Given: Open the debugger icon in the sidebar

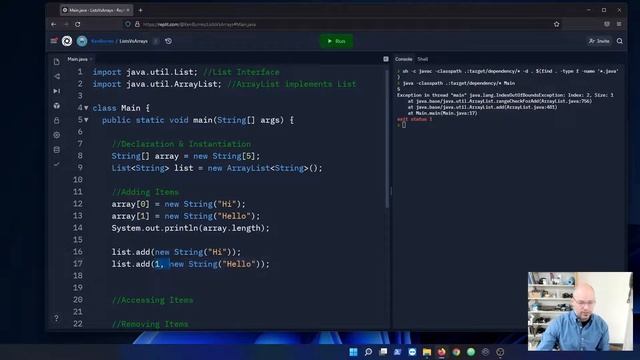Looking at the screenshot, I should tap(56, 91).
